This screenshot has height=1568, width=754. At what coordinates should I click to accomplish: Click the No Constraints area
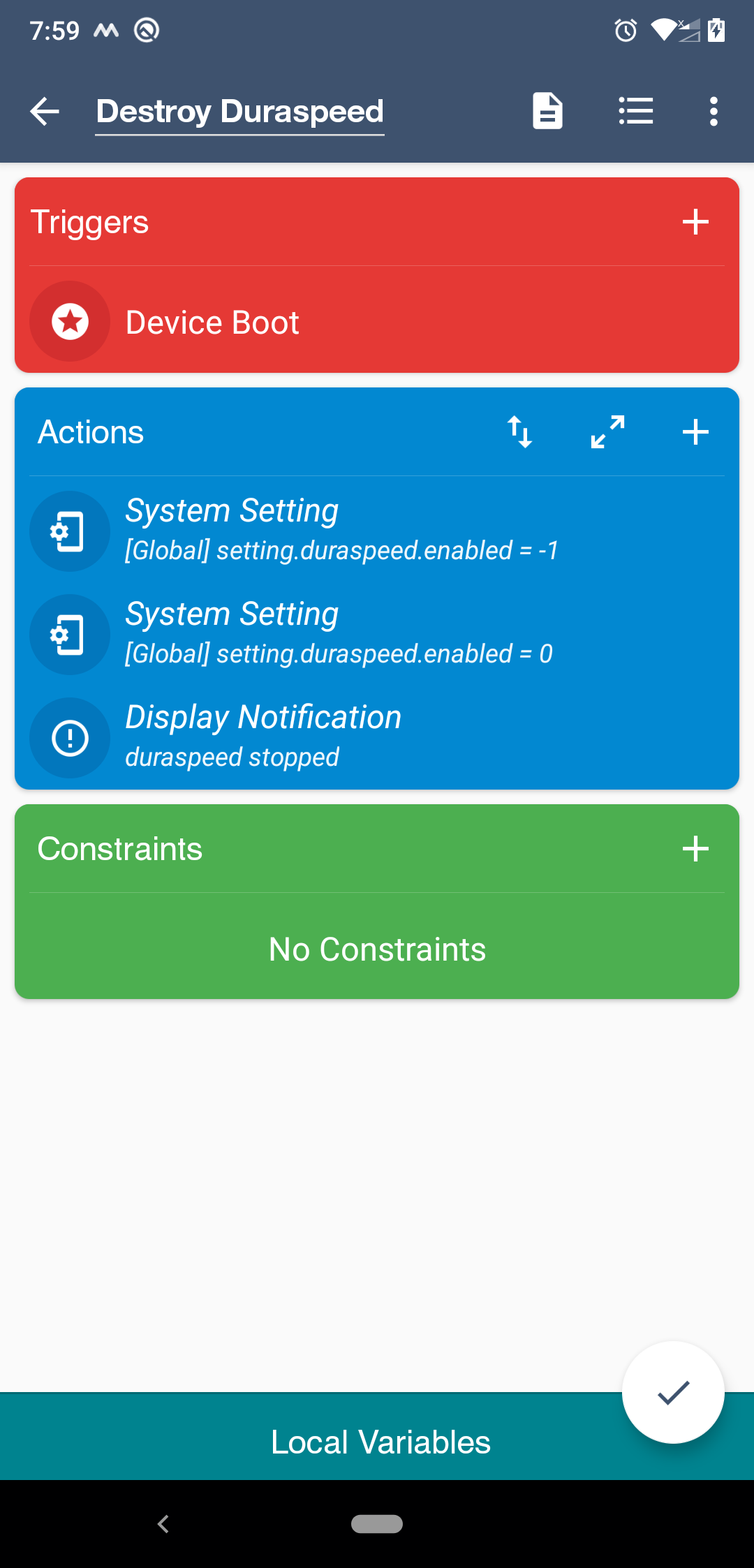click(377, 948)
